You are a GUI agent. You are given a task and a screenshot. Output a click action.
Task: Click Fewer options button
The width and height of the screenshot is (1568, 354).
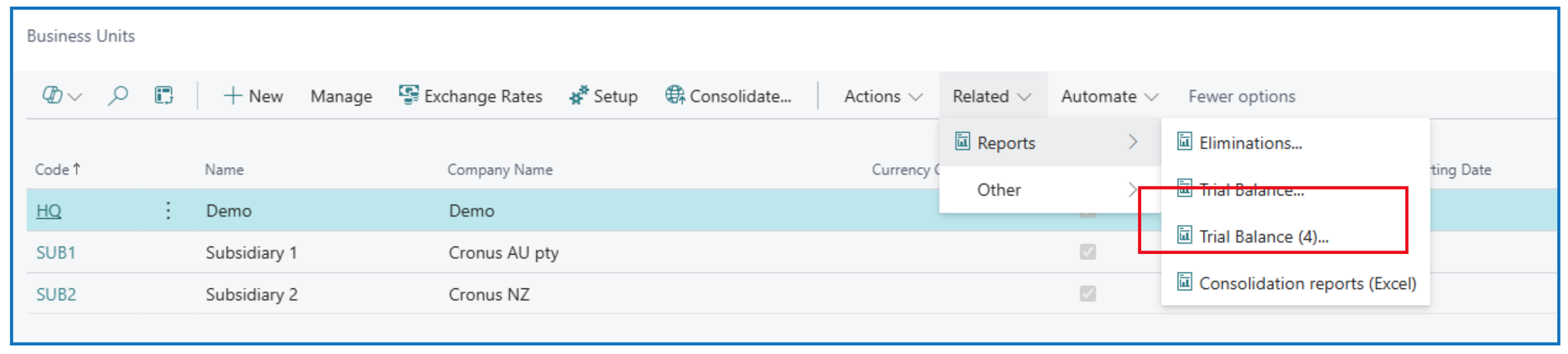click(x=1241, y=97)
